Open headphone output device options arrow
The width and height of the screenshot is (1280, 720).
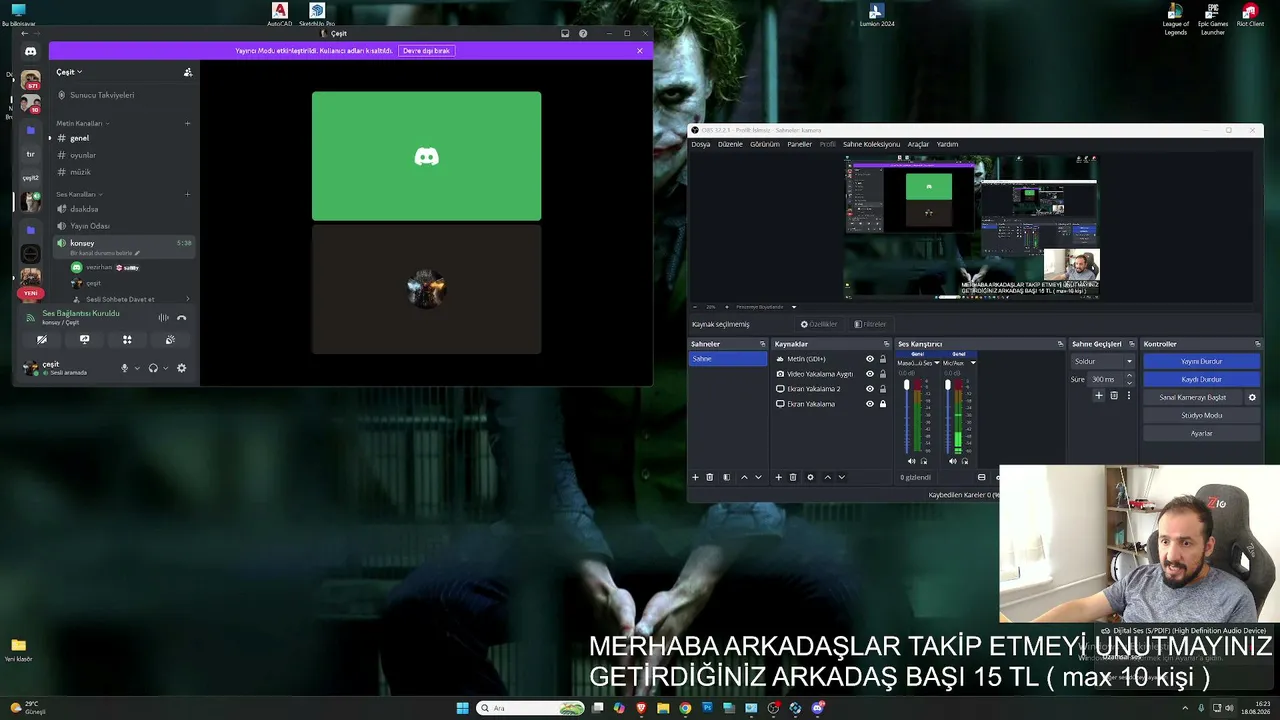coord(165,368)
